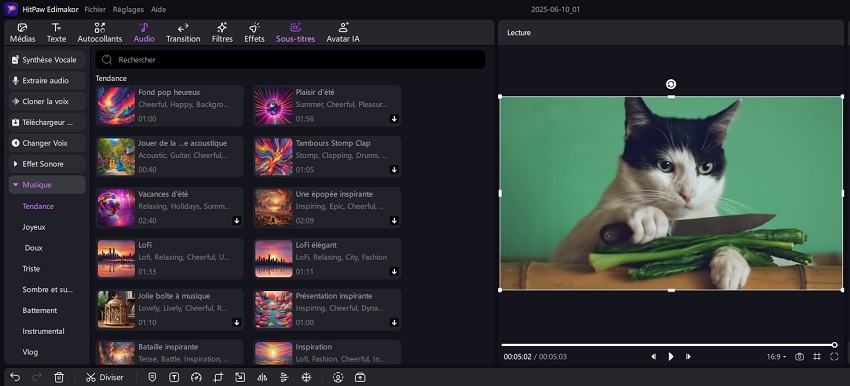Select the crop tool icon

[x=218, y=377]
